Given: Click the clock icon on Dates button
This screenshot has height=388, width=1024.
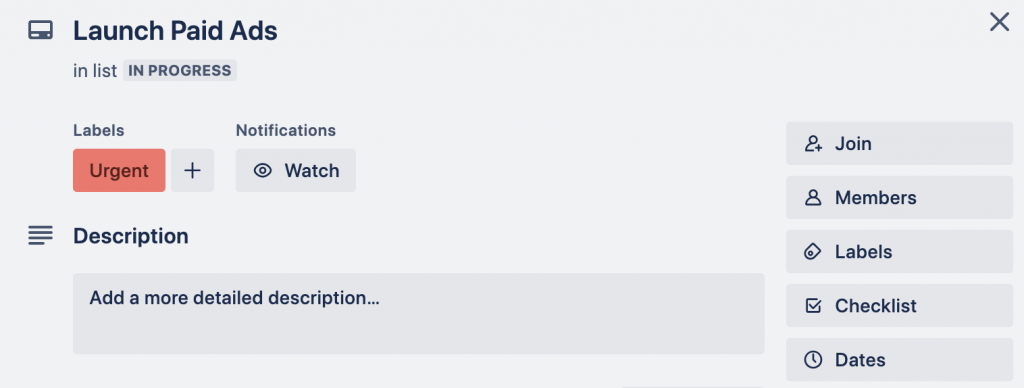Looking at the screenshot, I should pos(813,360).
